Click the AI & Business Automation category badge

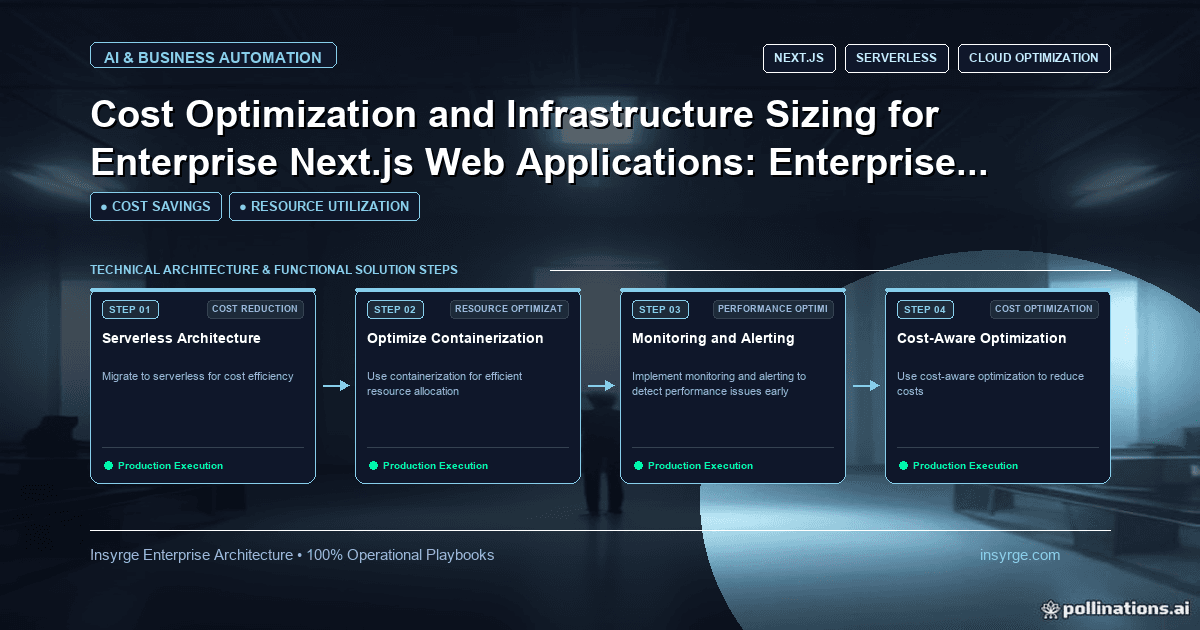(213, 57)
